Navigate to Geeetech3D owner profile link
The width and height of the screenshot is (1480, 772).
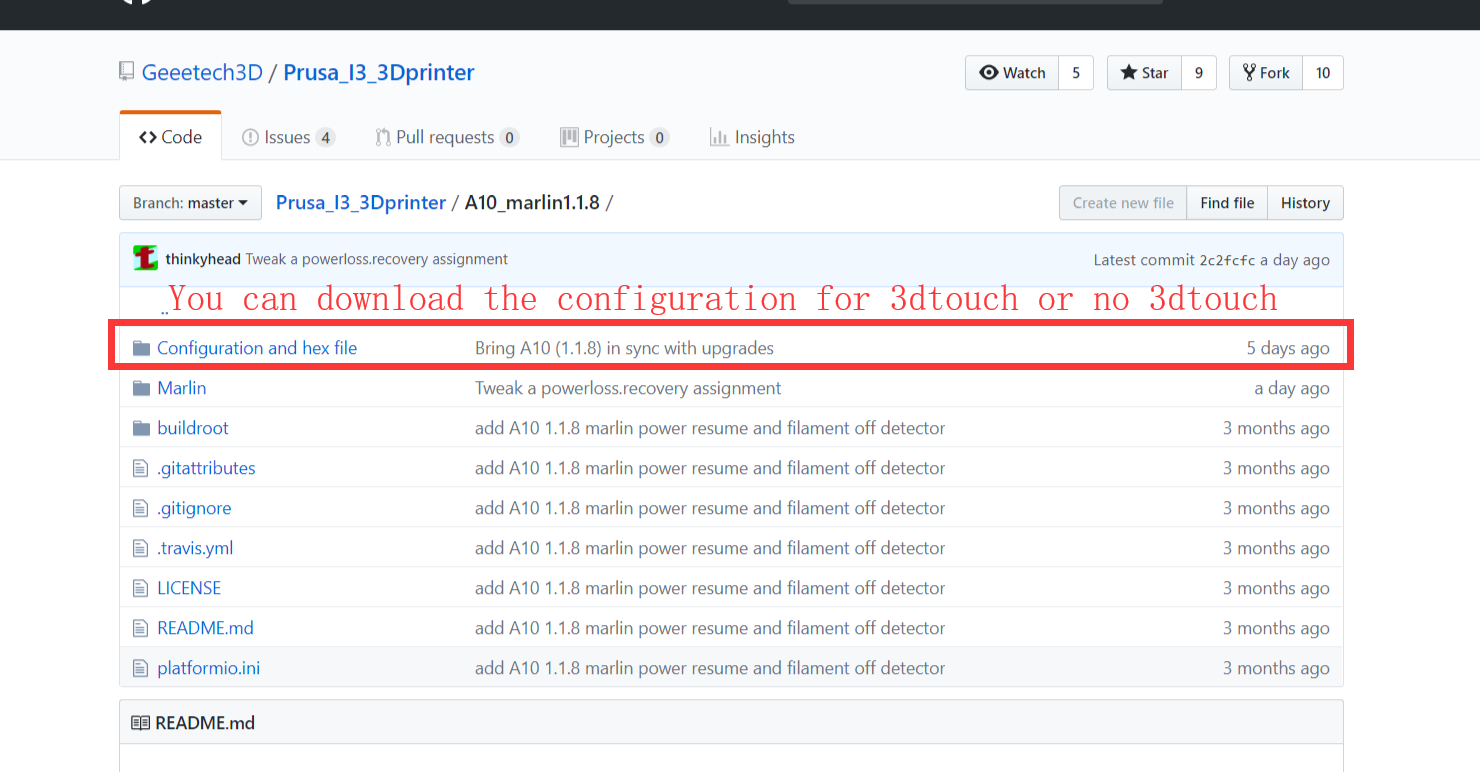(202, 73)
